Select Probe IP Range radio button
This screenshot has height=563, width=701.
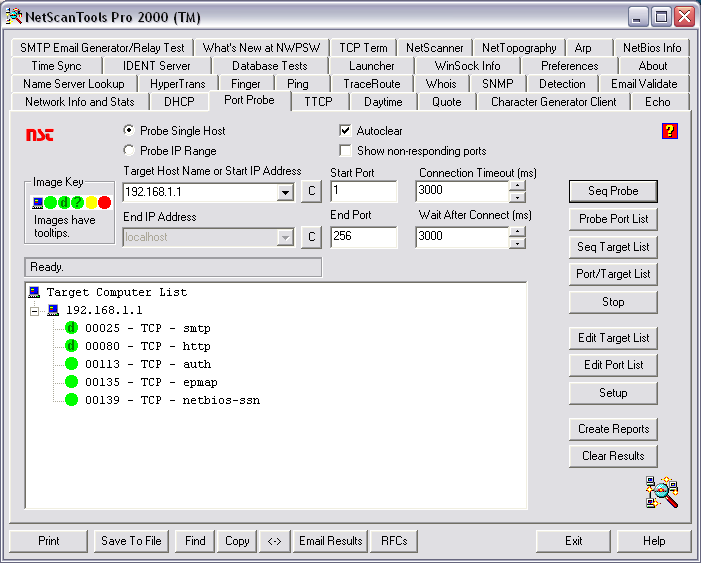[x=129, y=150]
